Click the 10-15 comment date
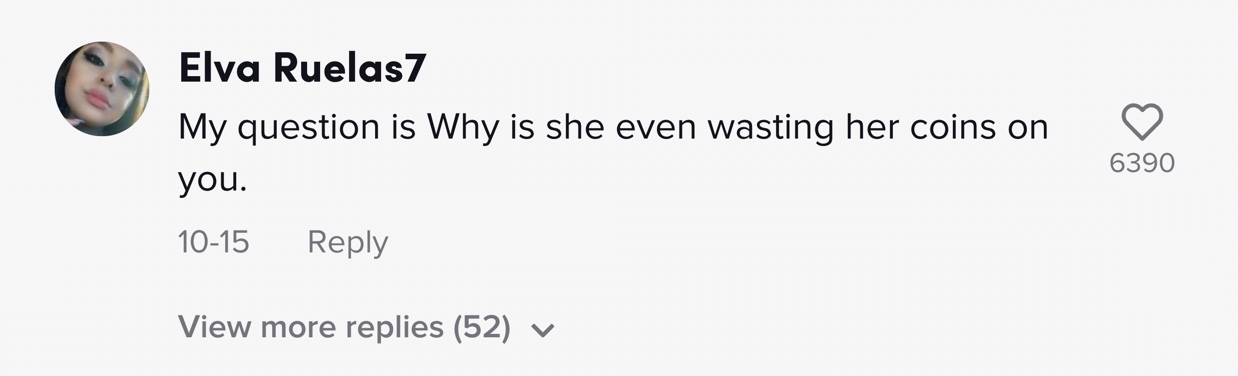This screenshot has height=376, width=1238. tap(213, 242)
